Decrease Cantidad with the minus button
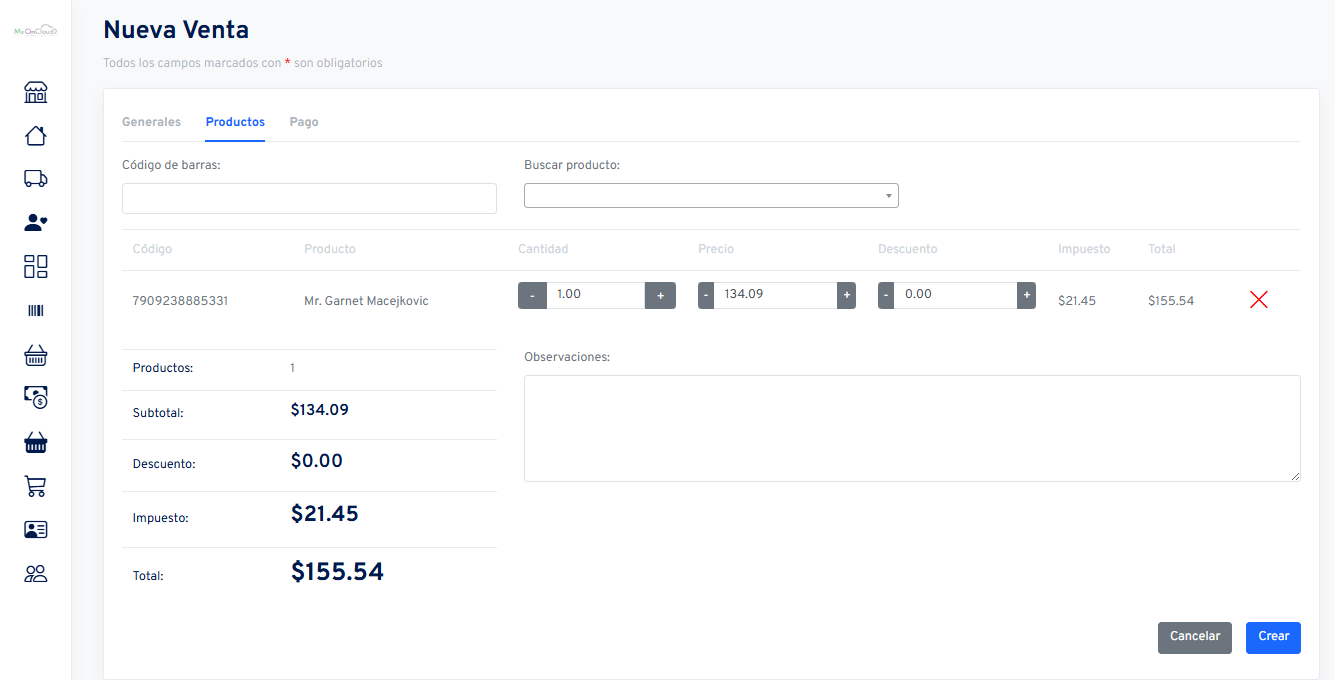Screen dimensions: 1335x680 click(532, 296)
